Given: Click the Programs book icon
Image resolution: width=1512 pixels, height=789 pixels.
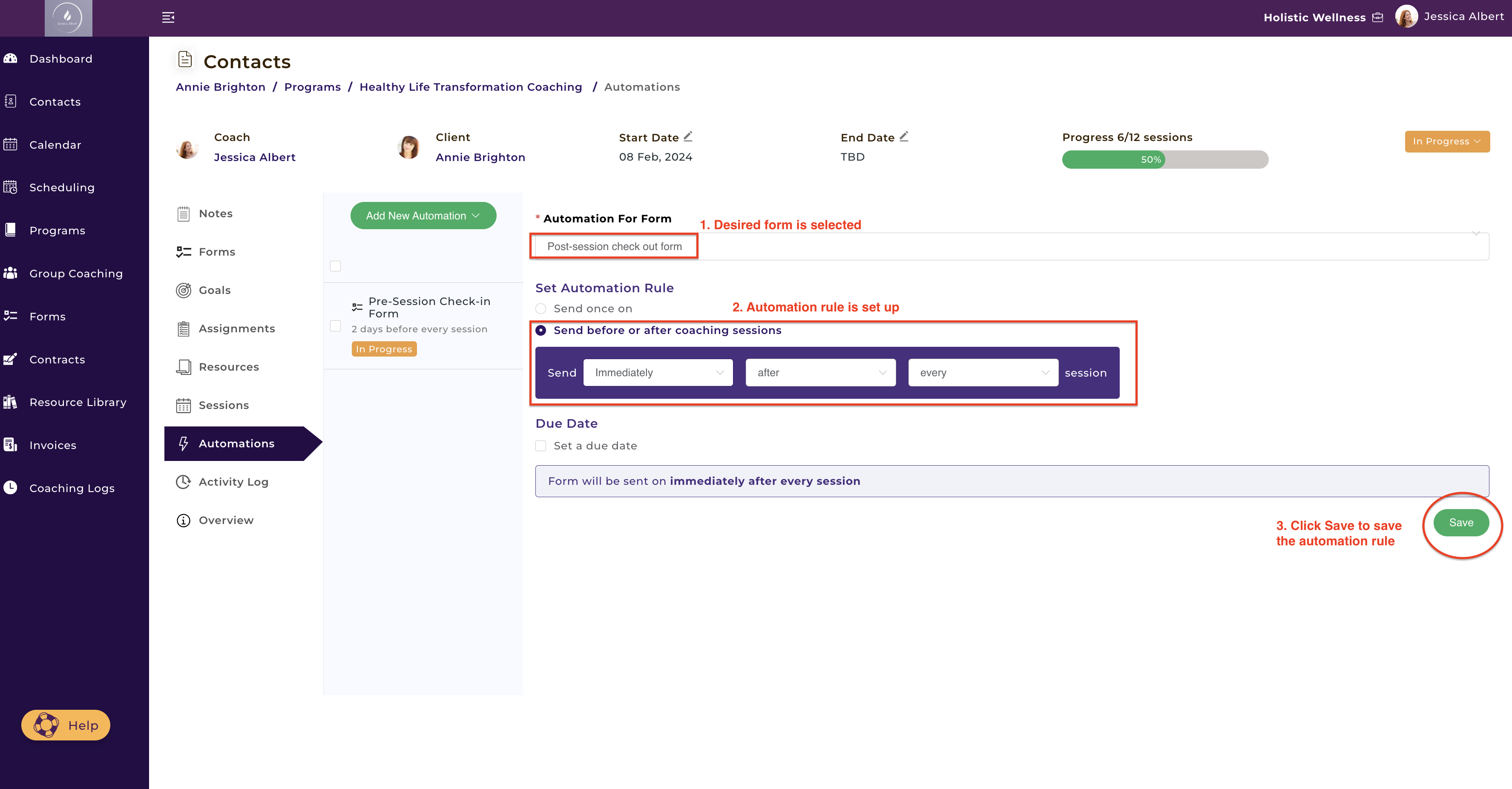Looking at the screenshot, I should (x=11, y=230).
